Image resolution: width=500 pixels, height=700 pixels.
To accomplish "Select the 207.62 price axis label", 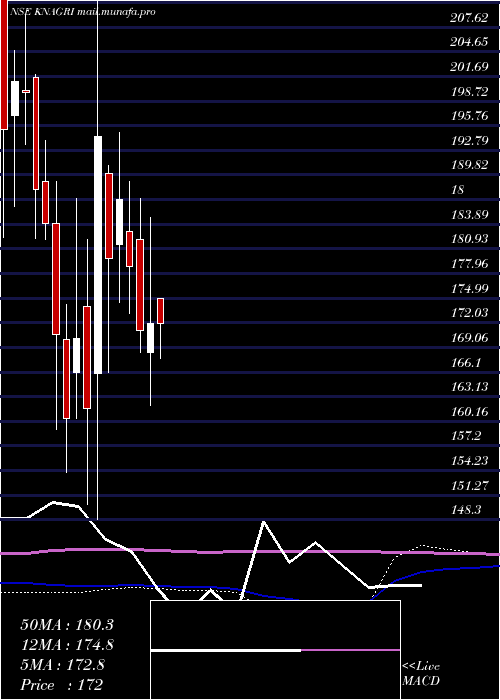I will coord(470,18).
